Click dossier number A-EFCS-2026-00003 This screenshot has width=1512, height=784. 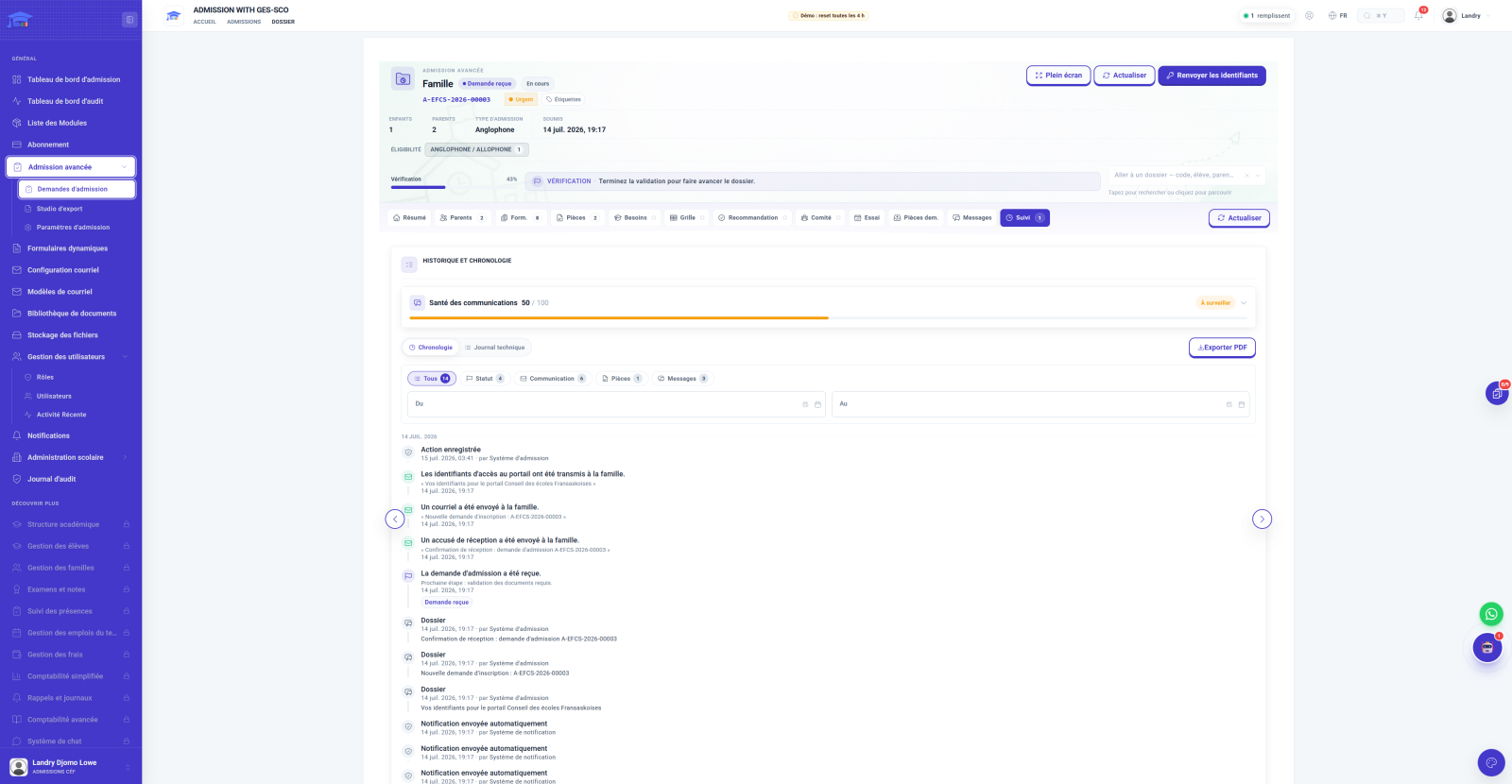pyautogui.click(x=456, y=99)
